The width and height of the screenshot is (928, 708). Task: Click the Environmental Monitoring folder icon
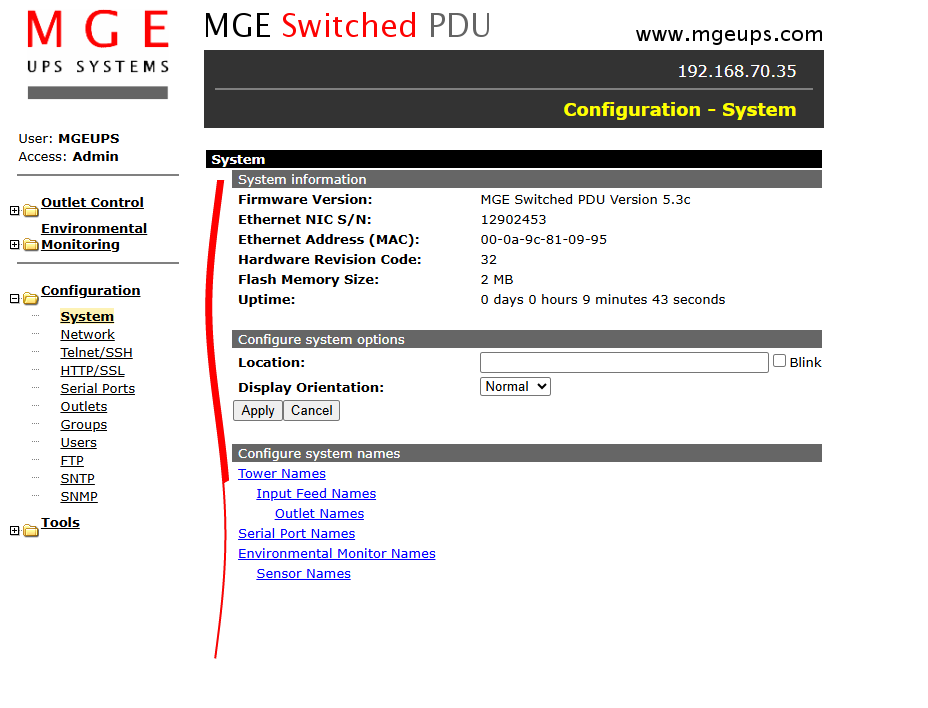click(x=31, y=245)
